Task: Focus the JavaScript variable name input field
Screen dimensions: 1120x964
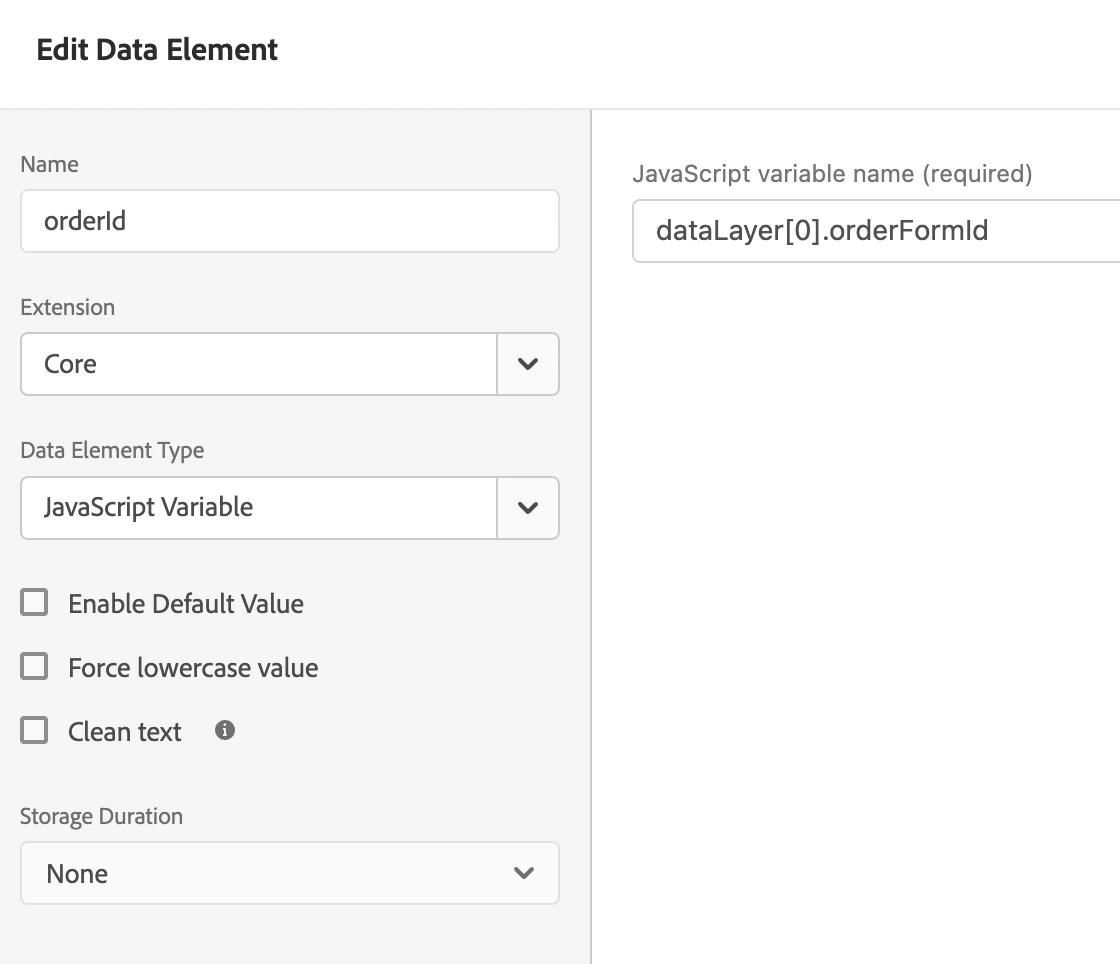Action: pyautogui.click(x=876, y=231)
